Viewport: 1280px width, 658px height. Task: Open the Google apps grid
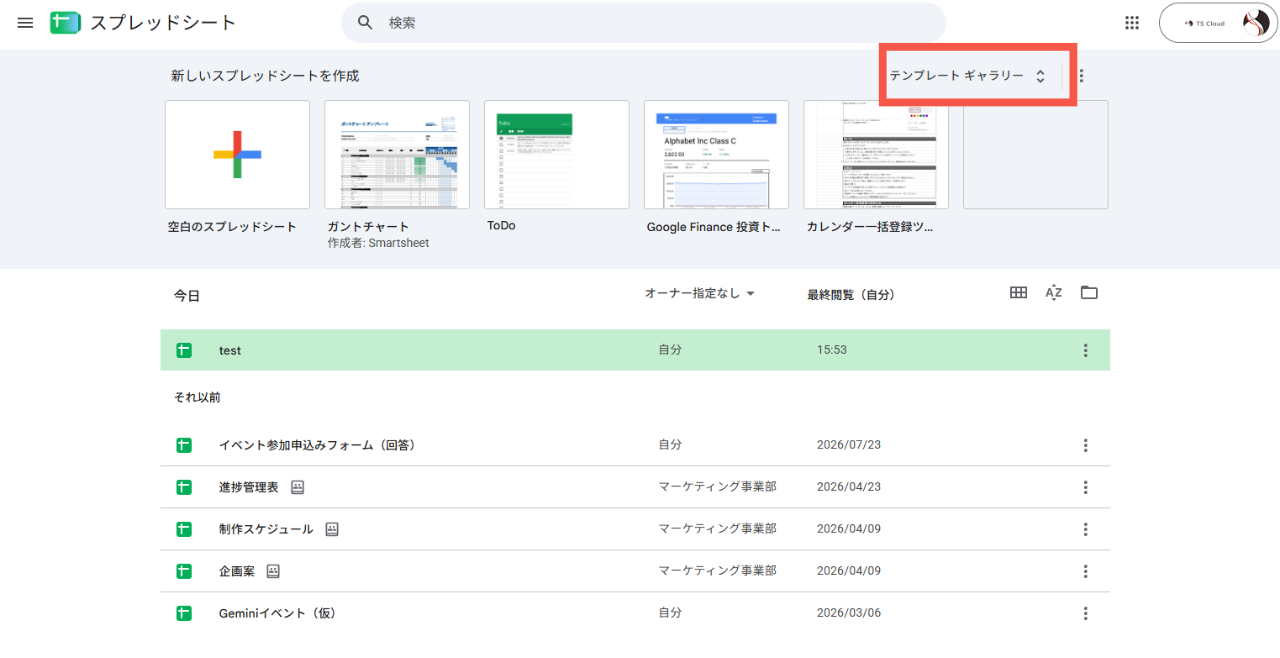coord(1132,22)
